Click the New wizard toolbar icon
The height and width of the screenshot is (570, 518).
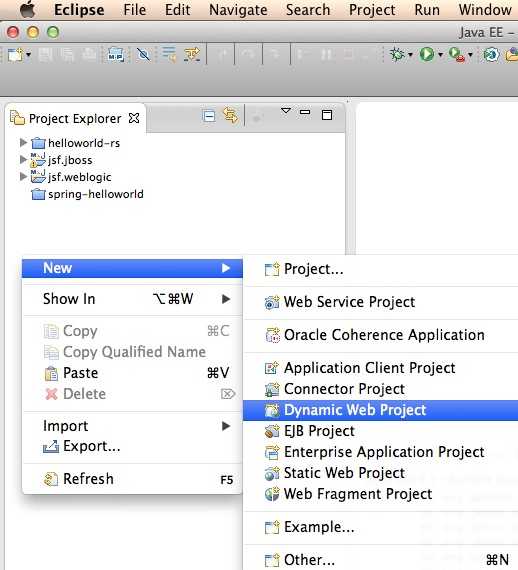pos(15,55)
